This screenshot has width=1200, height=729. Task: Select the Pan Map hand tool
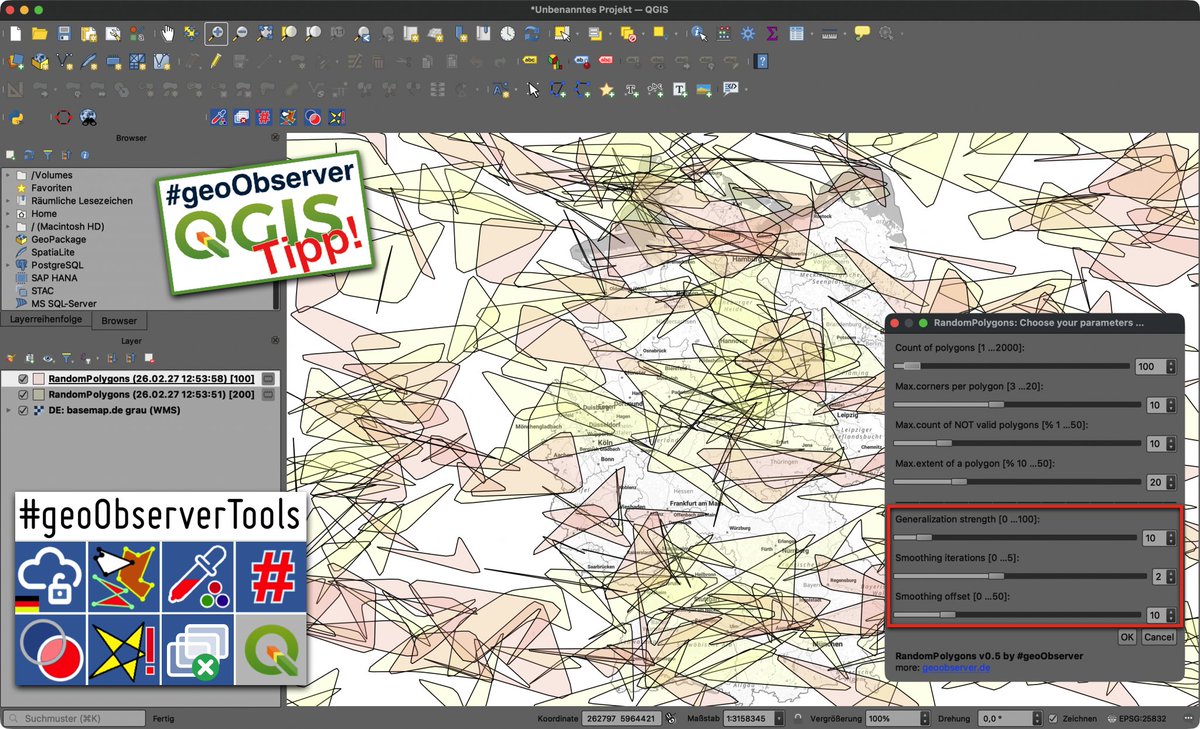point(167,34)
